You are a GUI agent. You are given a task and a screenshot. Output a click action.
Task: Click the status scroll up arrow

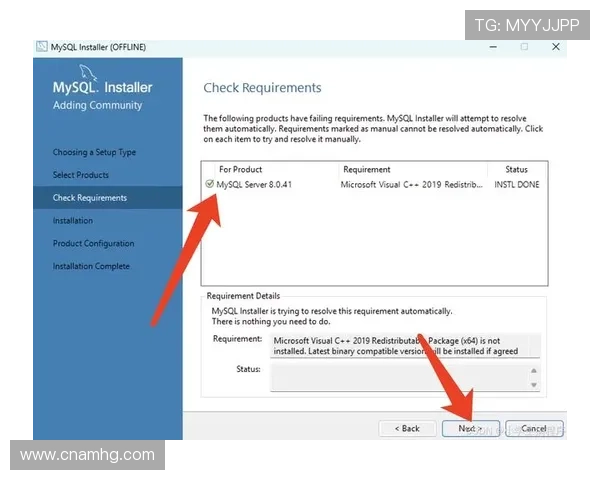tap(534, 369)
